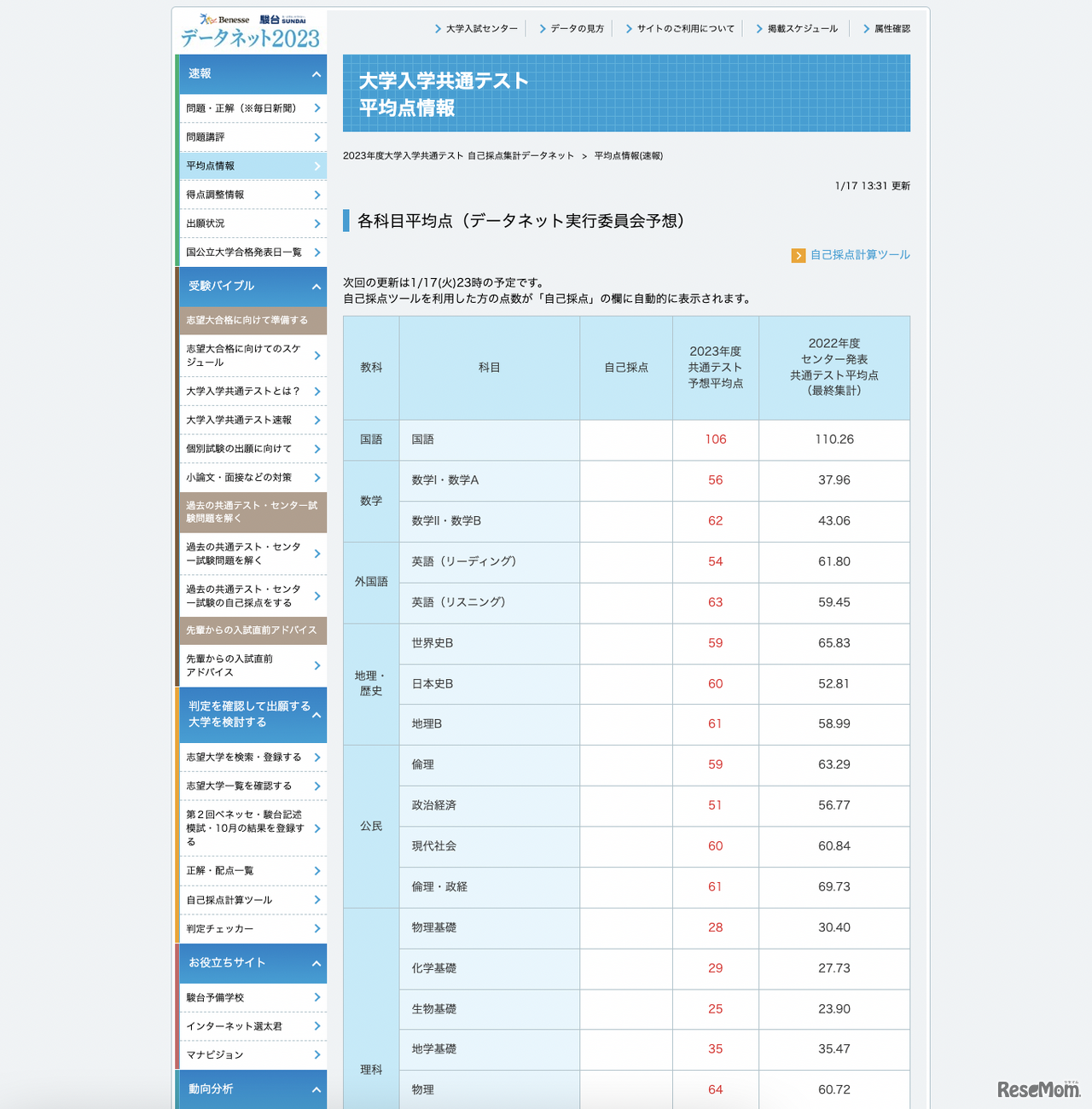Collapse the 速報 sidebar section
Viewport: 1092px width, 1109px height.
pyautogui.click(x=317, y=74)
